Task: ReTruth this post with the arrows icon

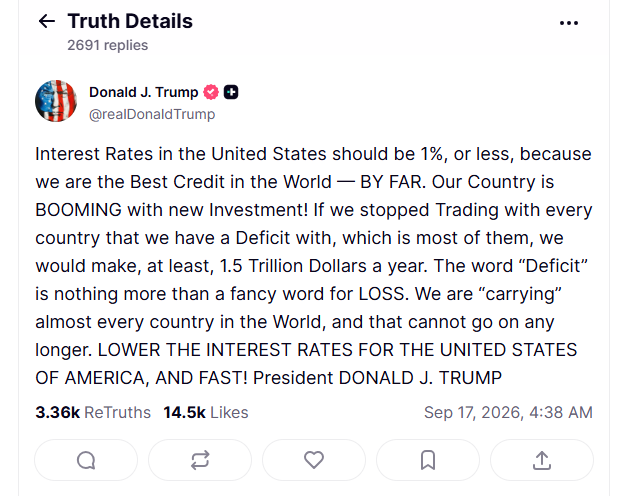Action: click(200, 460)
